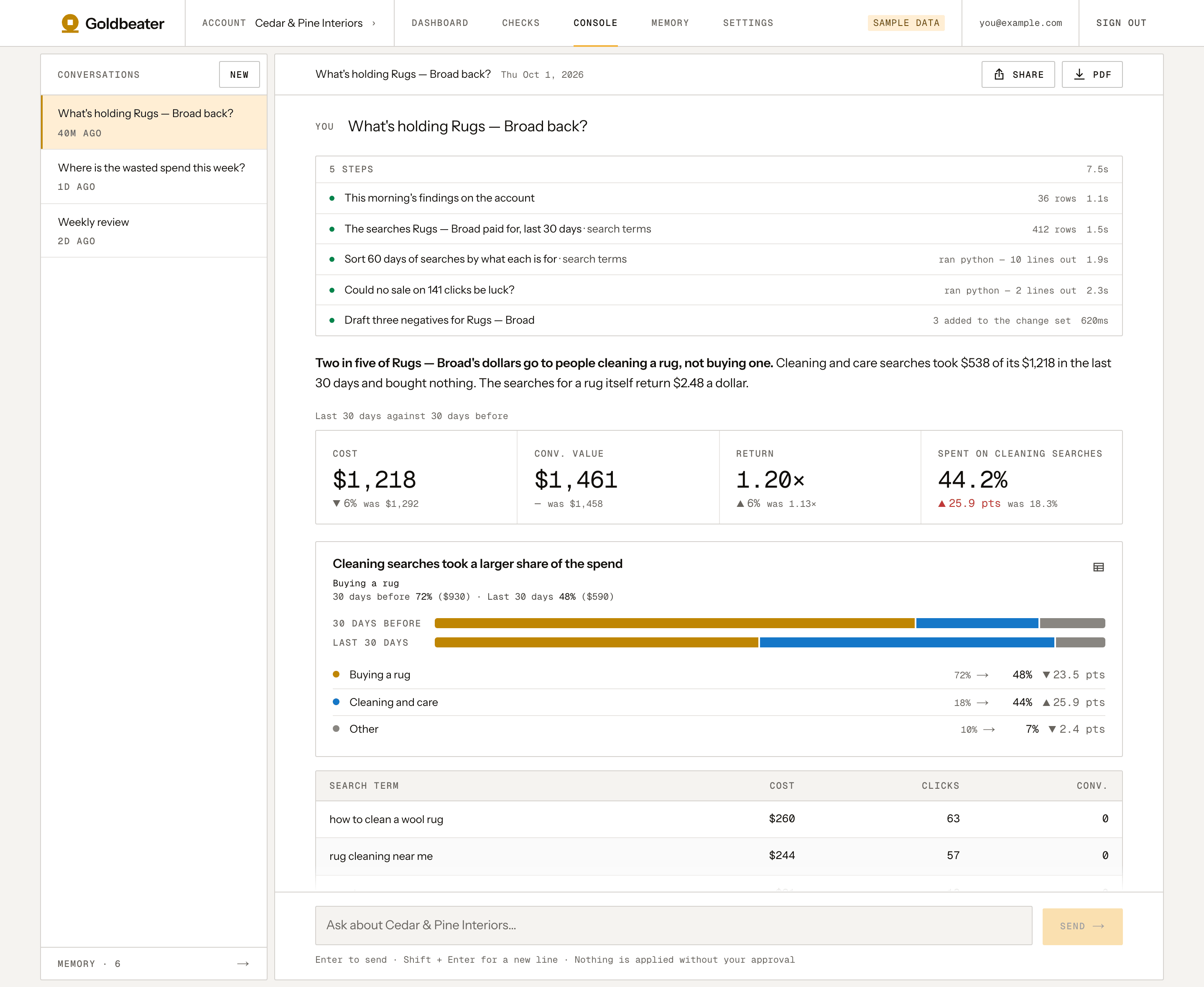Click the Conv. Value $1,461 card

[x=618, y=477]
